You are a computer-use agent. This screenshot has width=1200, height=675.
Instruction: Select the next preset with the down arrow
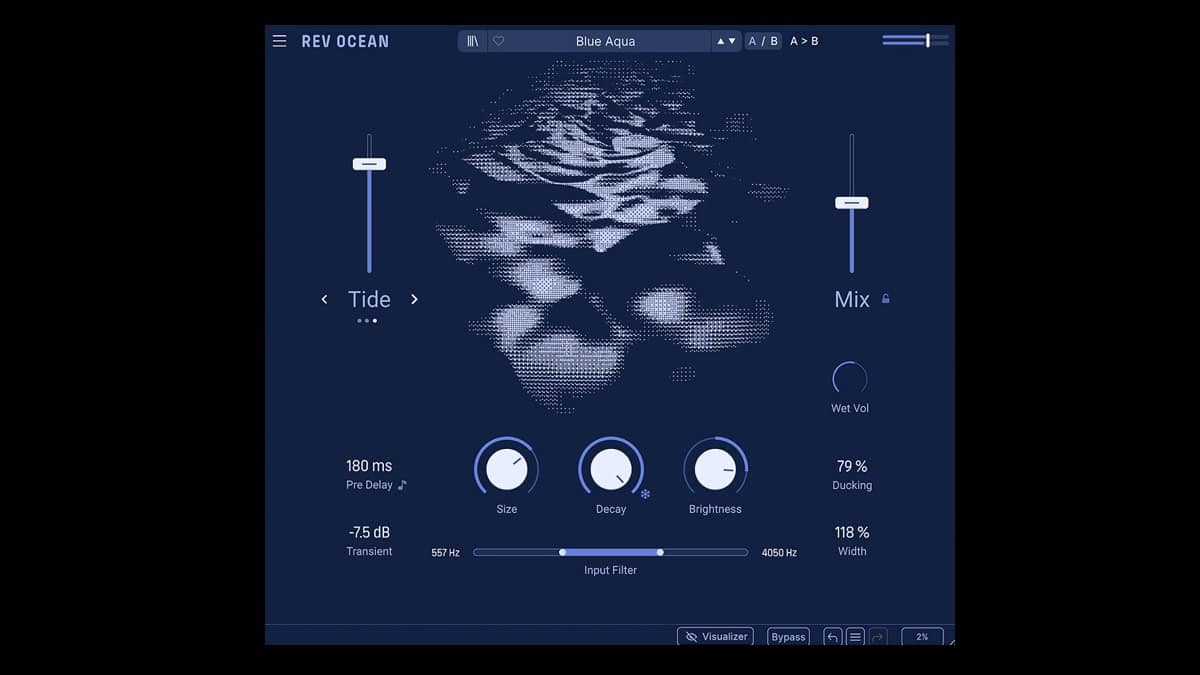tap(732, 41)
